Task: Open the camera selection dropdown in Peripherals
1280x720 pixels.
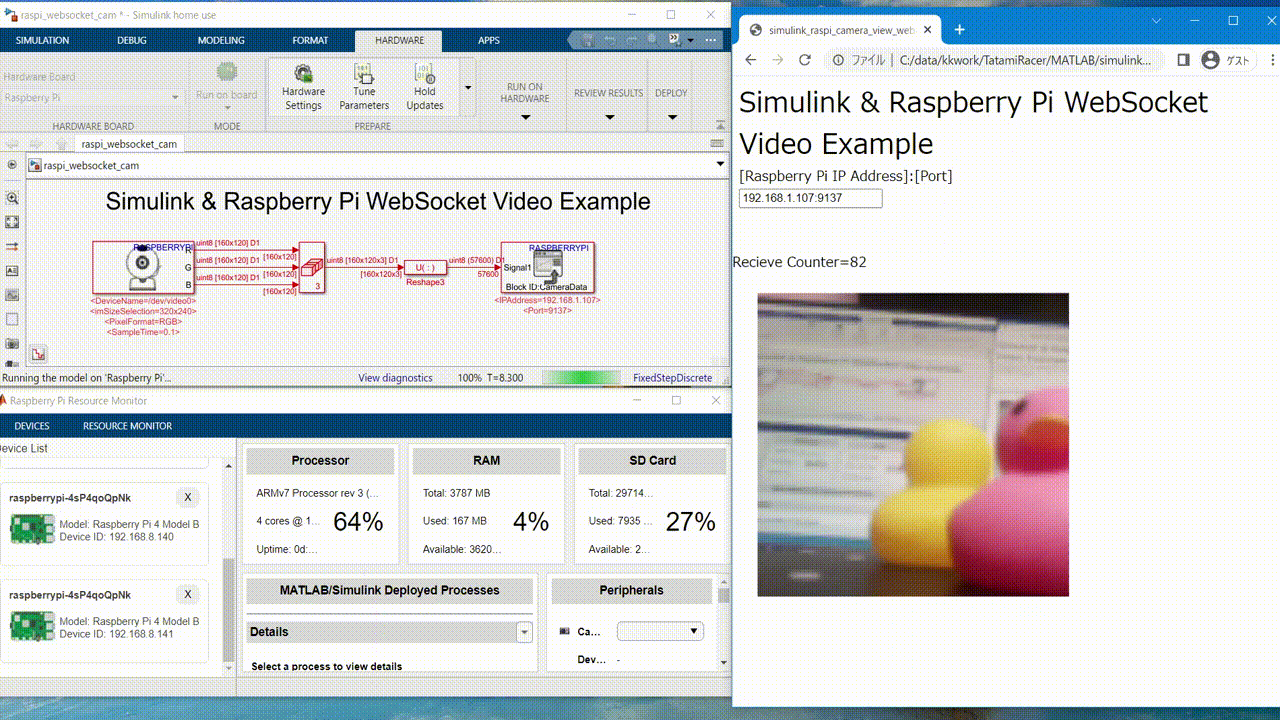Action: click(660, 631)
